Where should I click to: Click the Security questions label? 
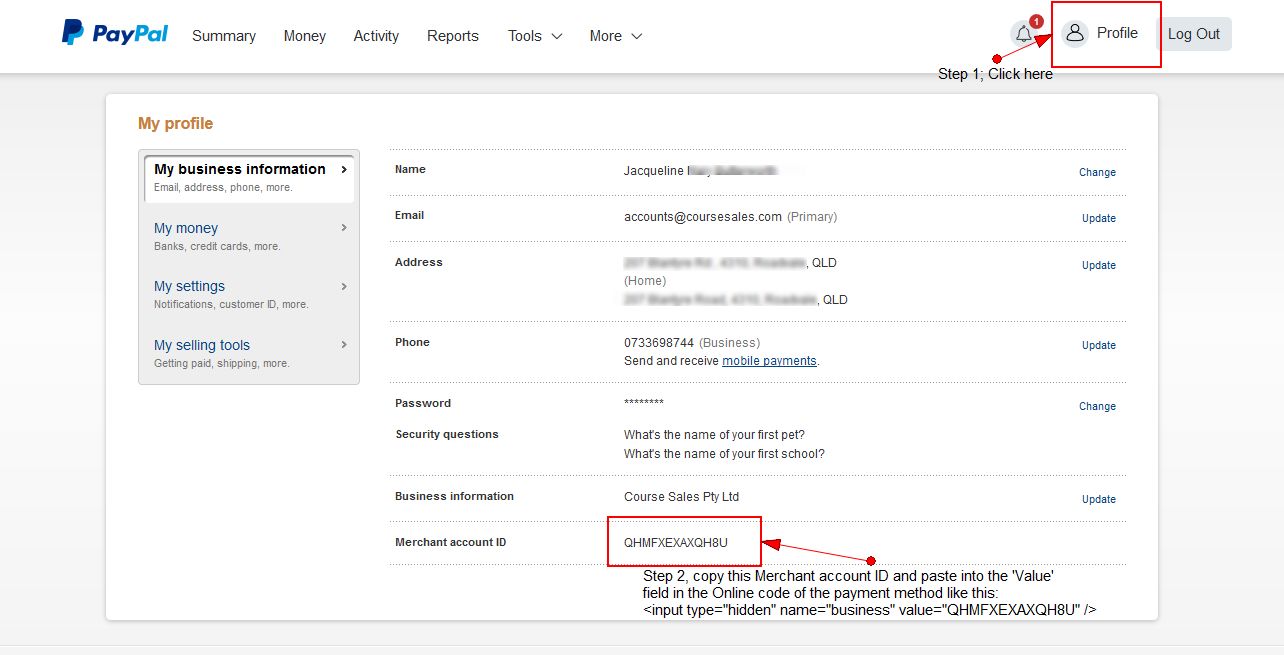coord(447,434)
